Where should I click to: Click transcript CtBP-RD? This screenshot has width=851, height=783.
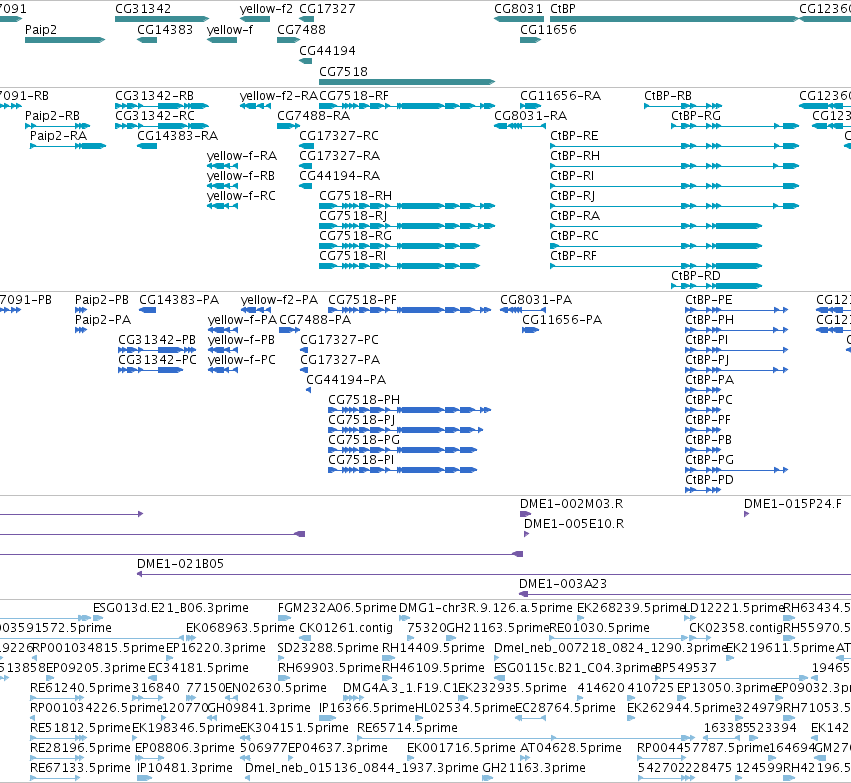(716, 286)
